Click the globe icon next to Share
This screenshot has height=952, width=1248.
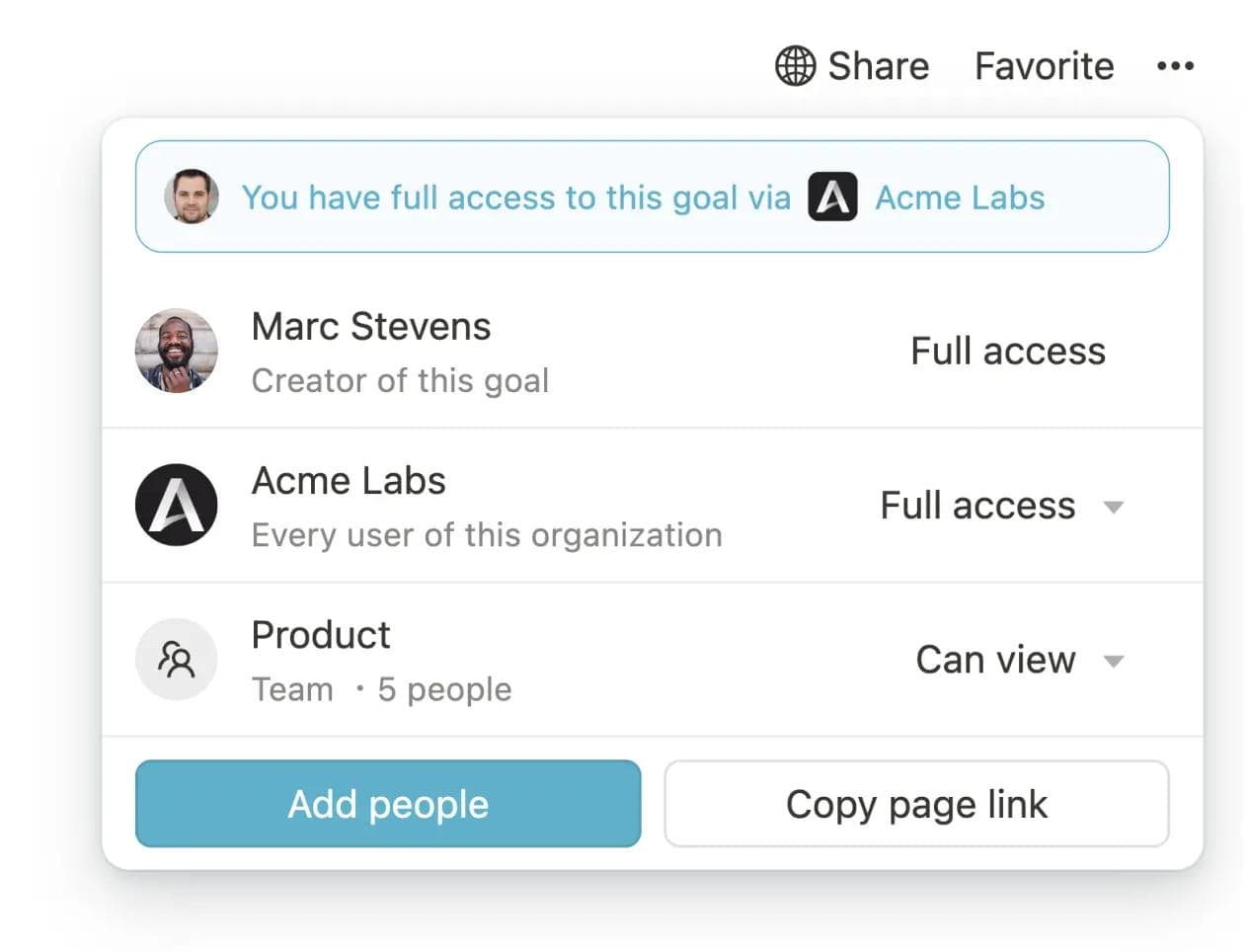795,66
